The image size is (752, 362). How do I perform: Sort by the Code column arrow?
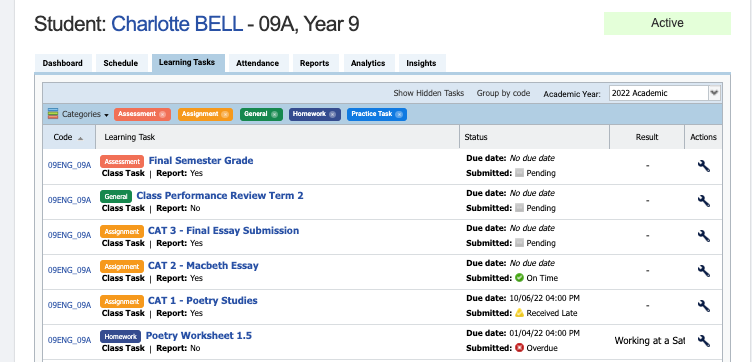click(80, 138)
